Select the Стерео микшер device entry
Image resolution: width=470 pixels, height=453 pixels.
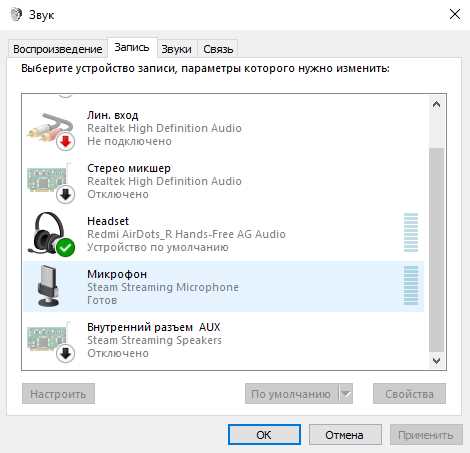(223, 181)
